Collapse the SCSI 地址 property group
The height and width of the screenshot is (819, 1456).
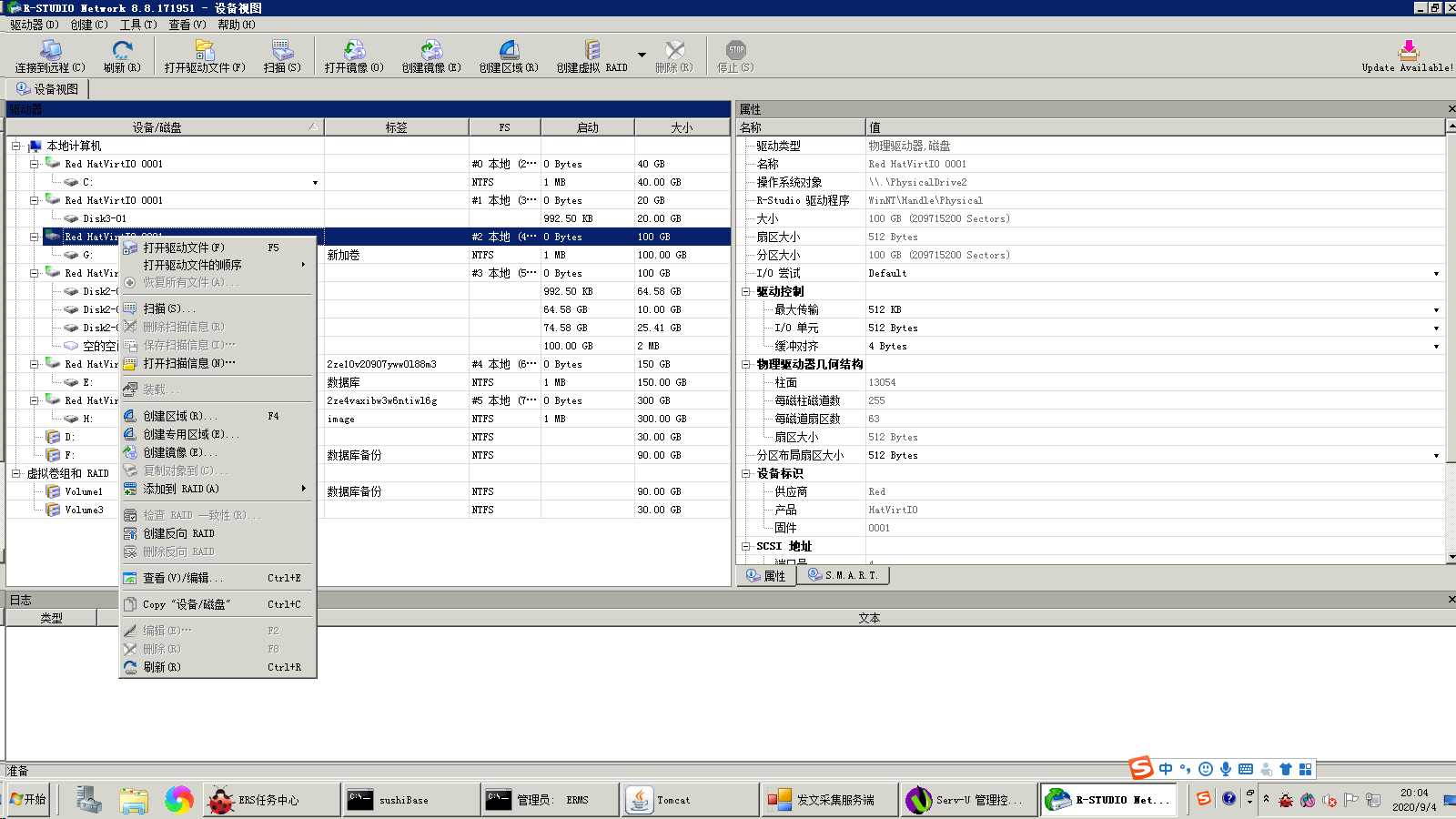click(x=745, y=546)
